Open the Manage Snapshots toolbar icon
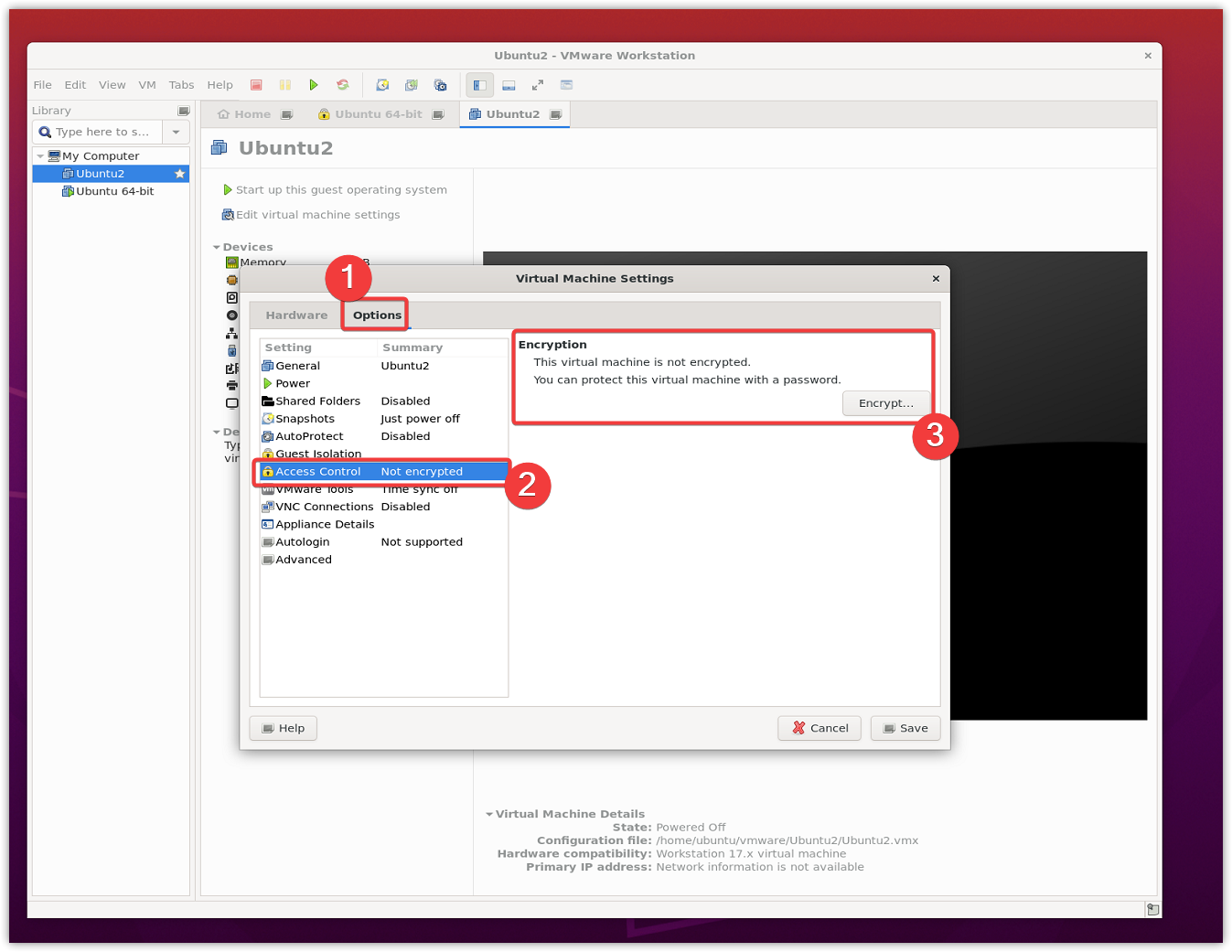 click(441, 85)
